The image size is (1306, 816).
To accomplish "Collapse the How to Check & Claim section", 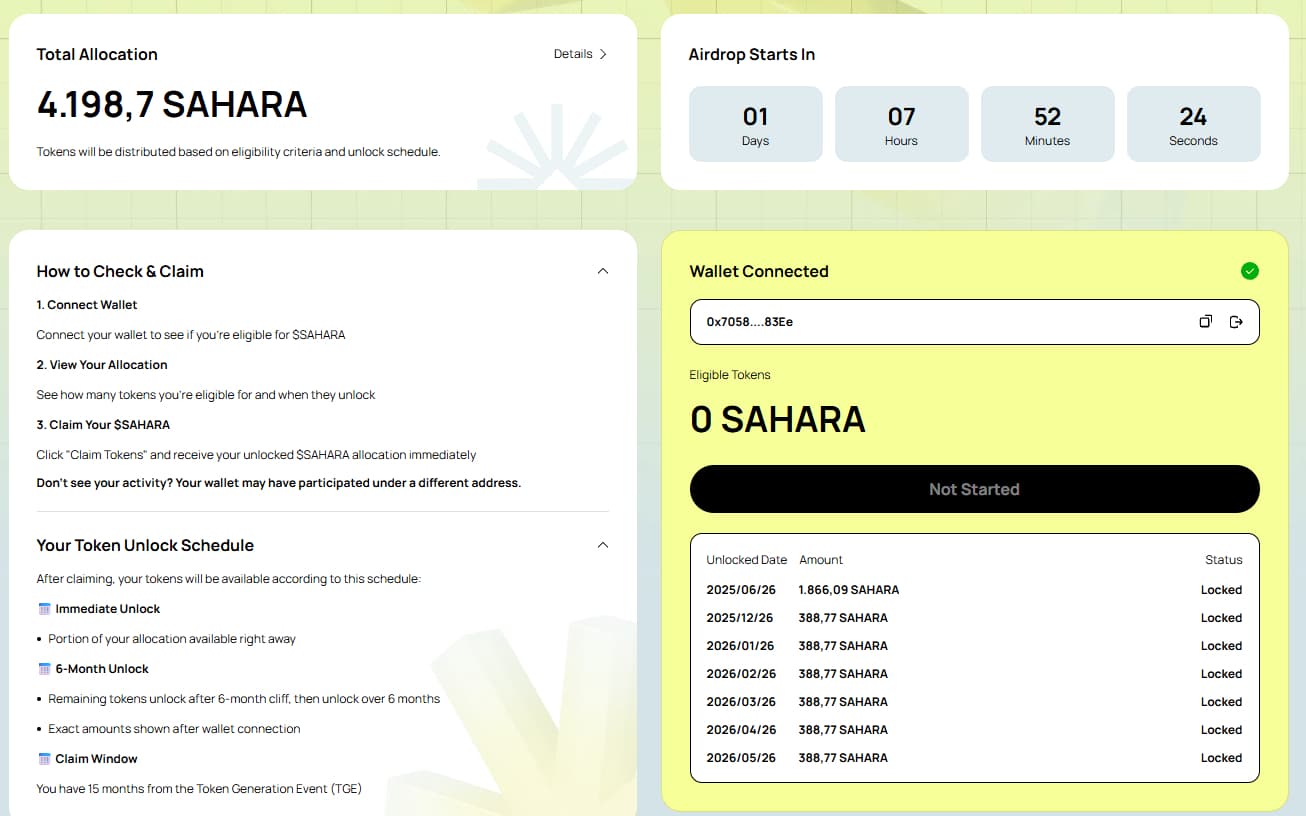I will (602, 271).
